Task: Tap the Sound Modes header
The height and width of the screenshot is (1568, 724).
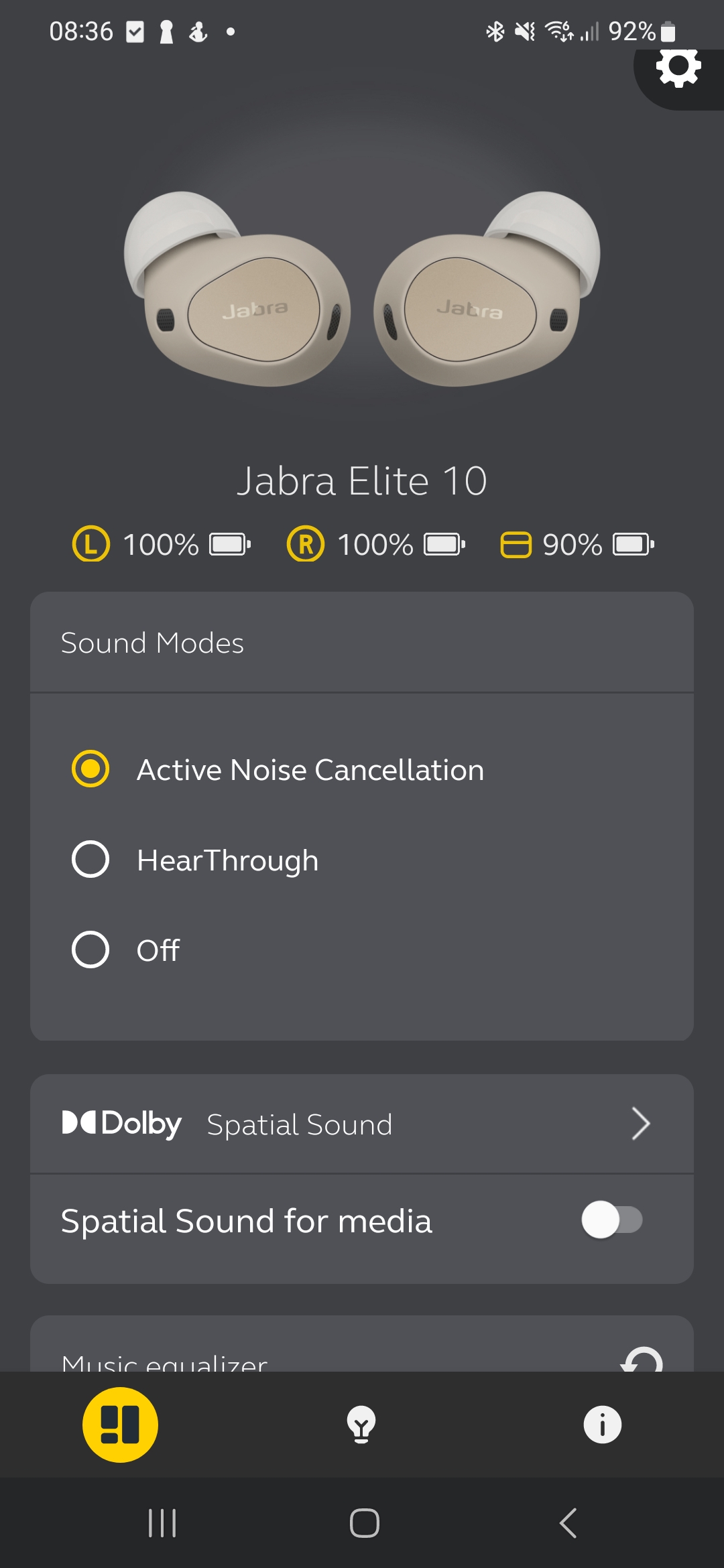Action: coord(152,643)
